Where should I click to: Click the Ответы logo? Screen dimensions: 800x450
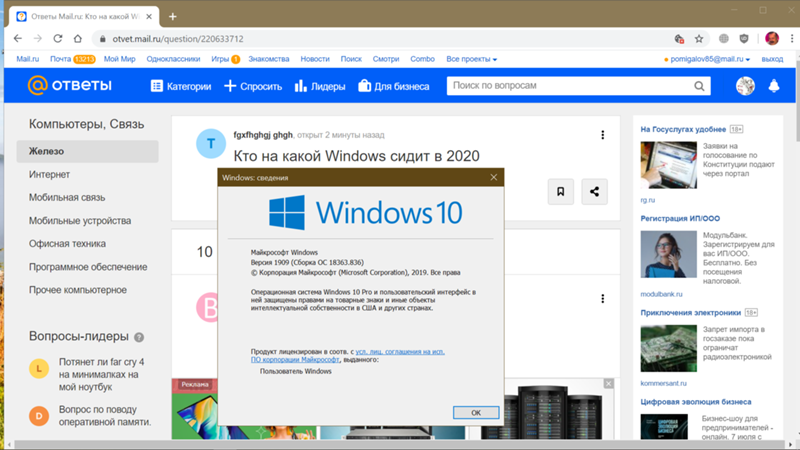[70, 85]
